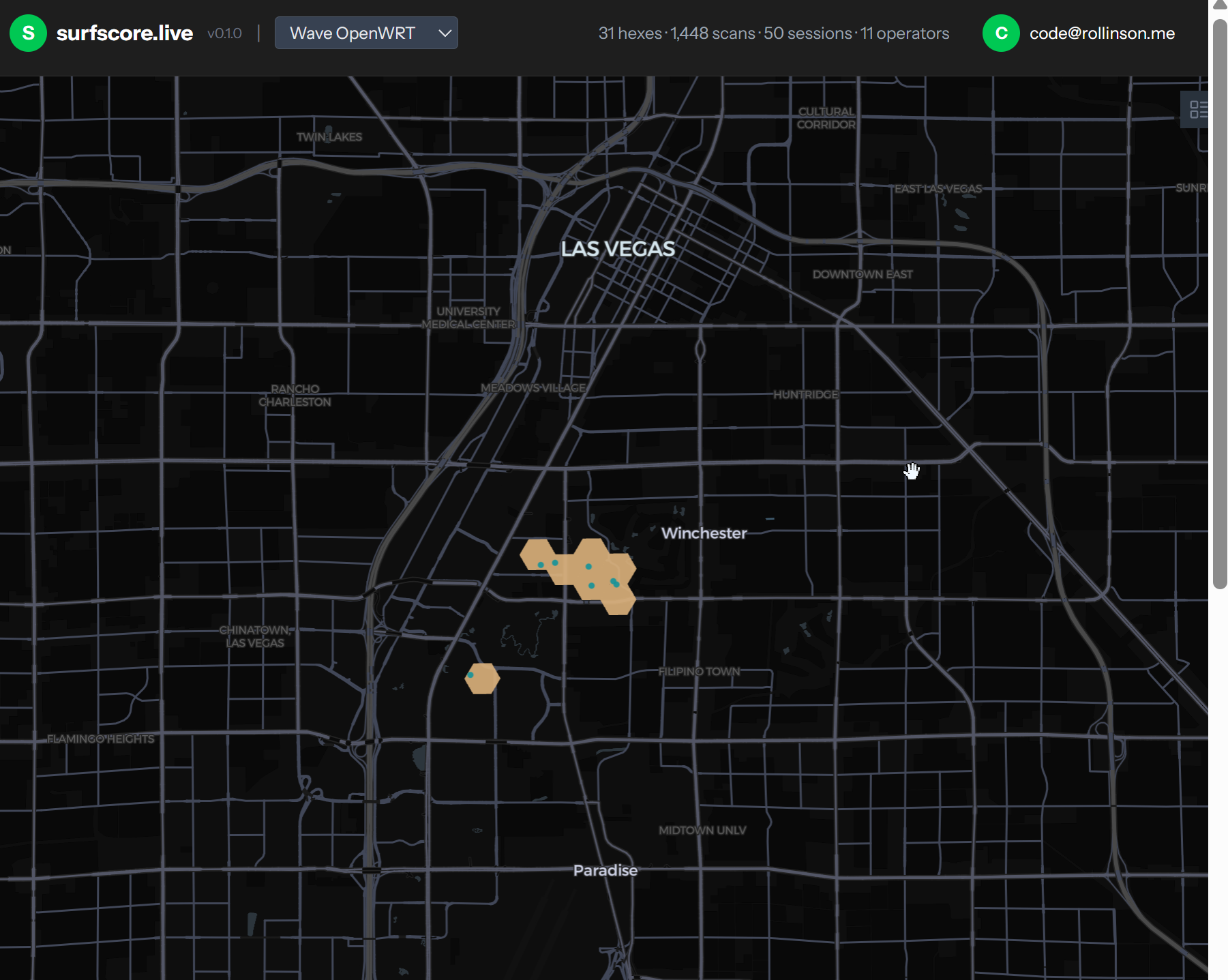Click the MIDTOWN UNLV map label
The image size is (1228, 980).
coord(702,830)
